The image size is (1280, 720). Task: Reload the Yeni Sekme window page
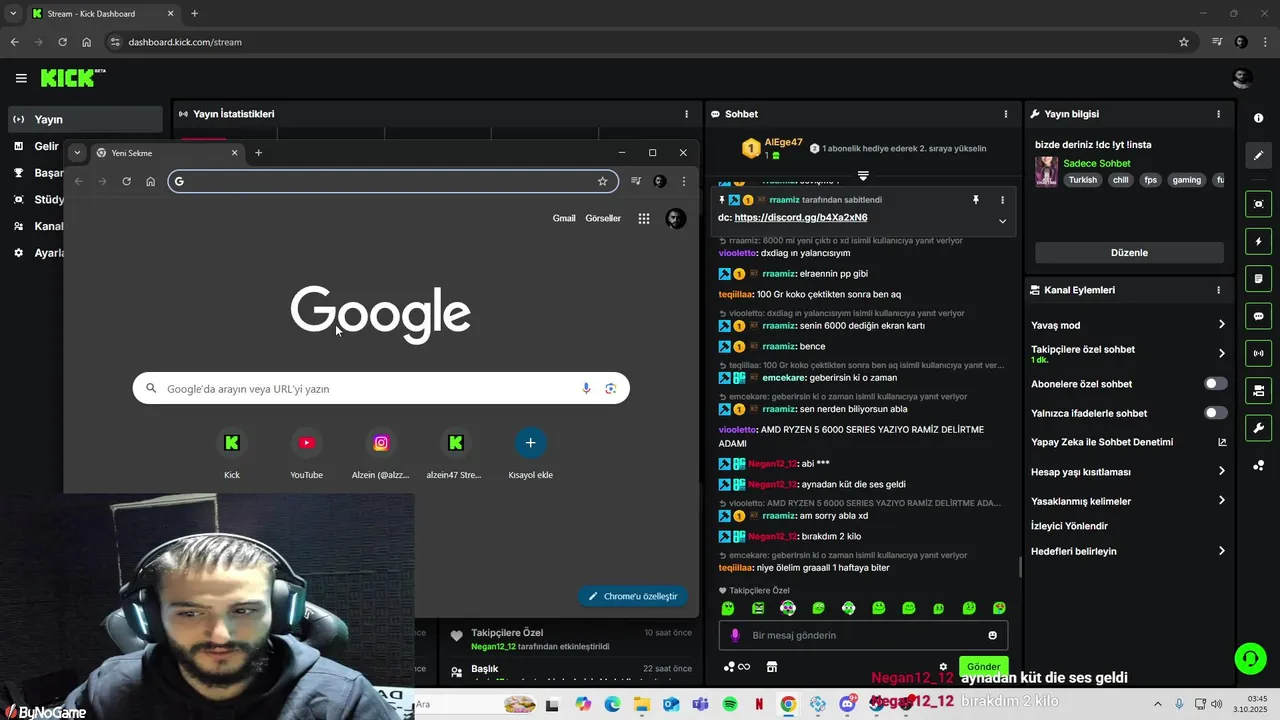point(126,181)
